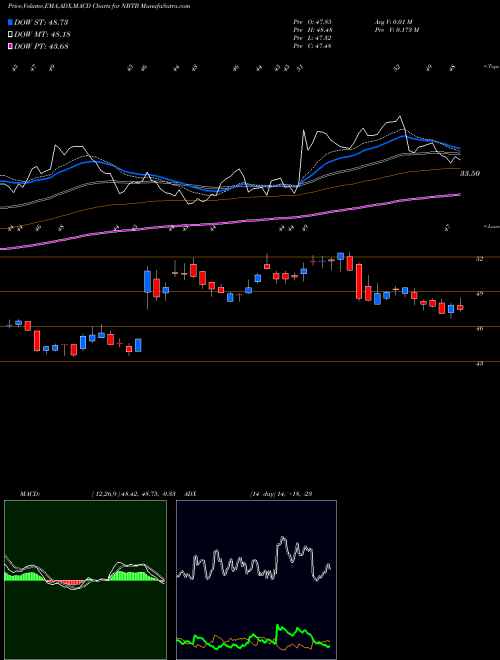Viewport: 500px width, 660px height.
Task: Click the chart title for NBTB
Action: pos(99,6)
